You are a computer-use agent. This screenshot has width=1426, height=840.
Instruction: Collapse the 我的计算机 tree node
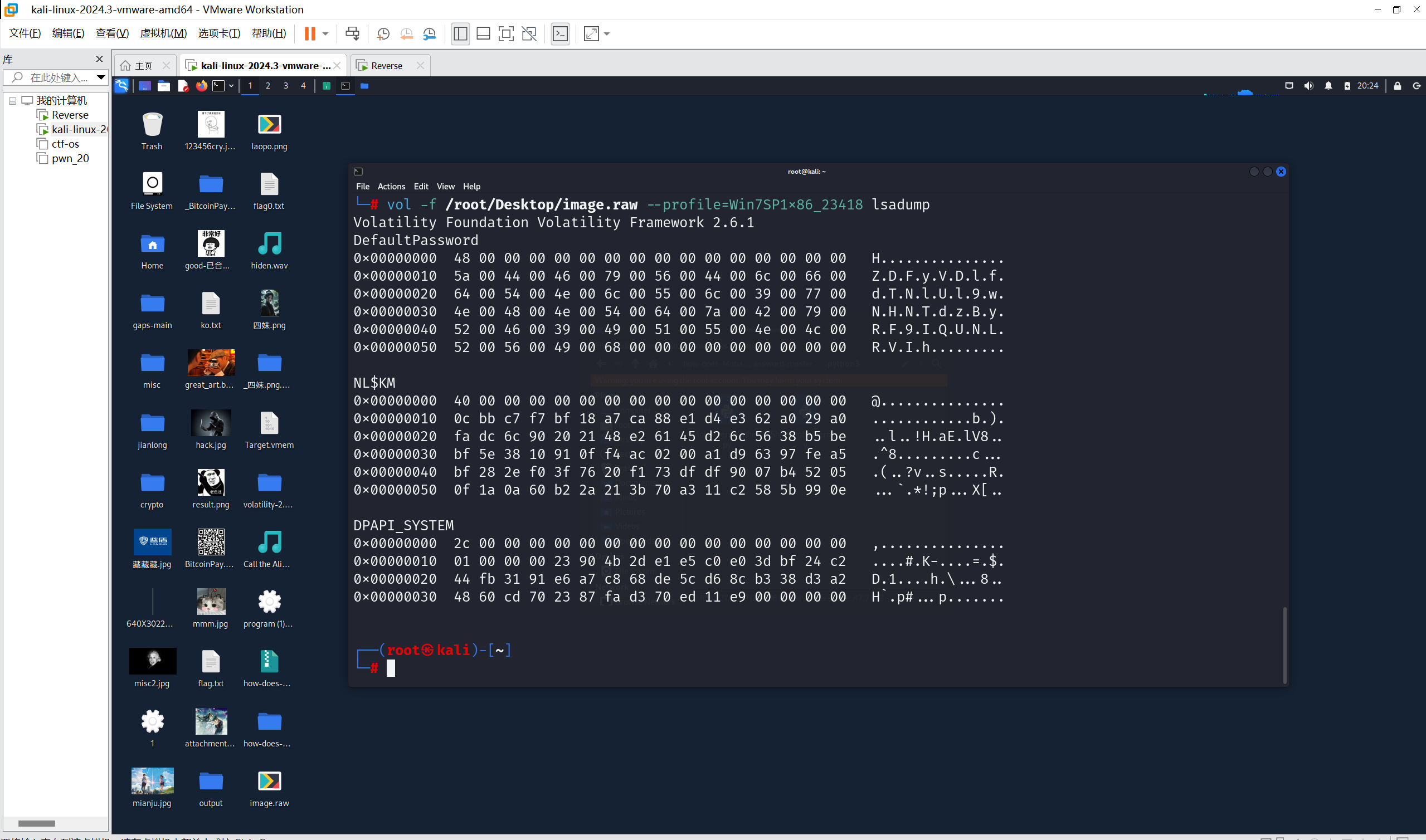pyautogui.click(x=12, y=101)
